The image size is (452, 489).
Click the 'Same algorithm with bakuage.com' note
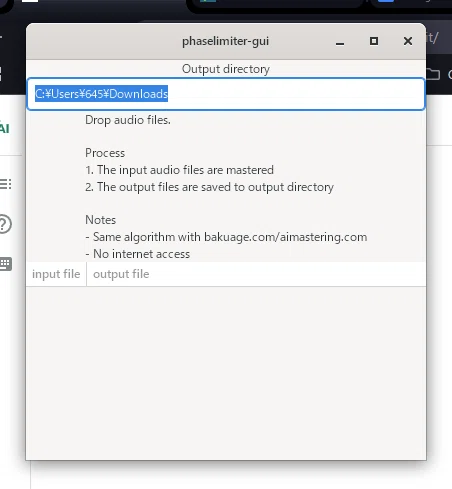tap(226, 237)
